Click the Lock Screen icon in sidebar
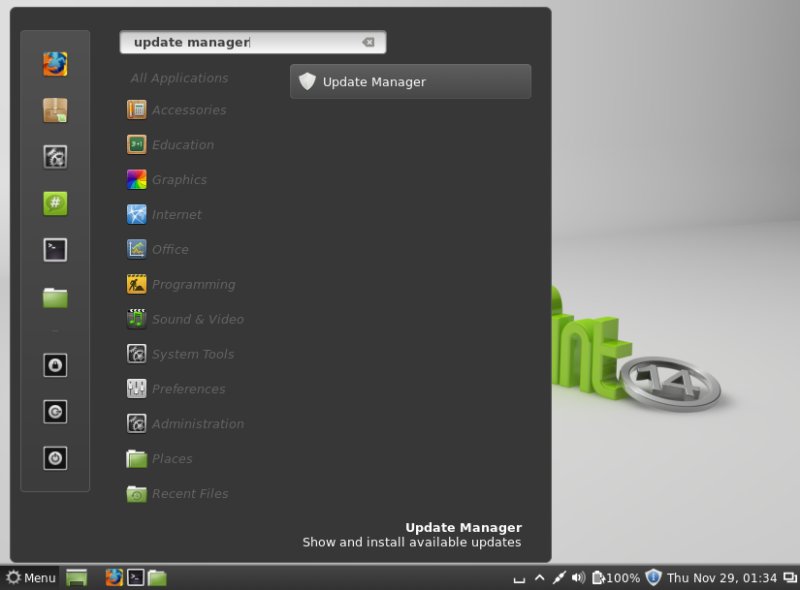800x590 pixels. coord(55,365)
